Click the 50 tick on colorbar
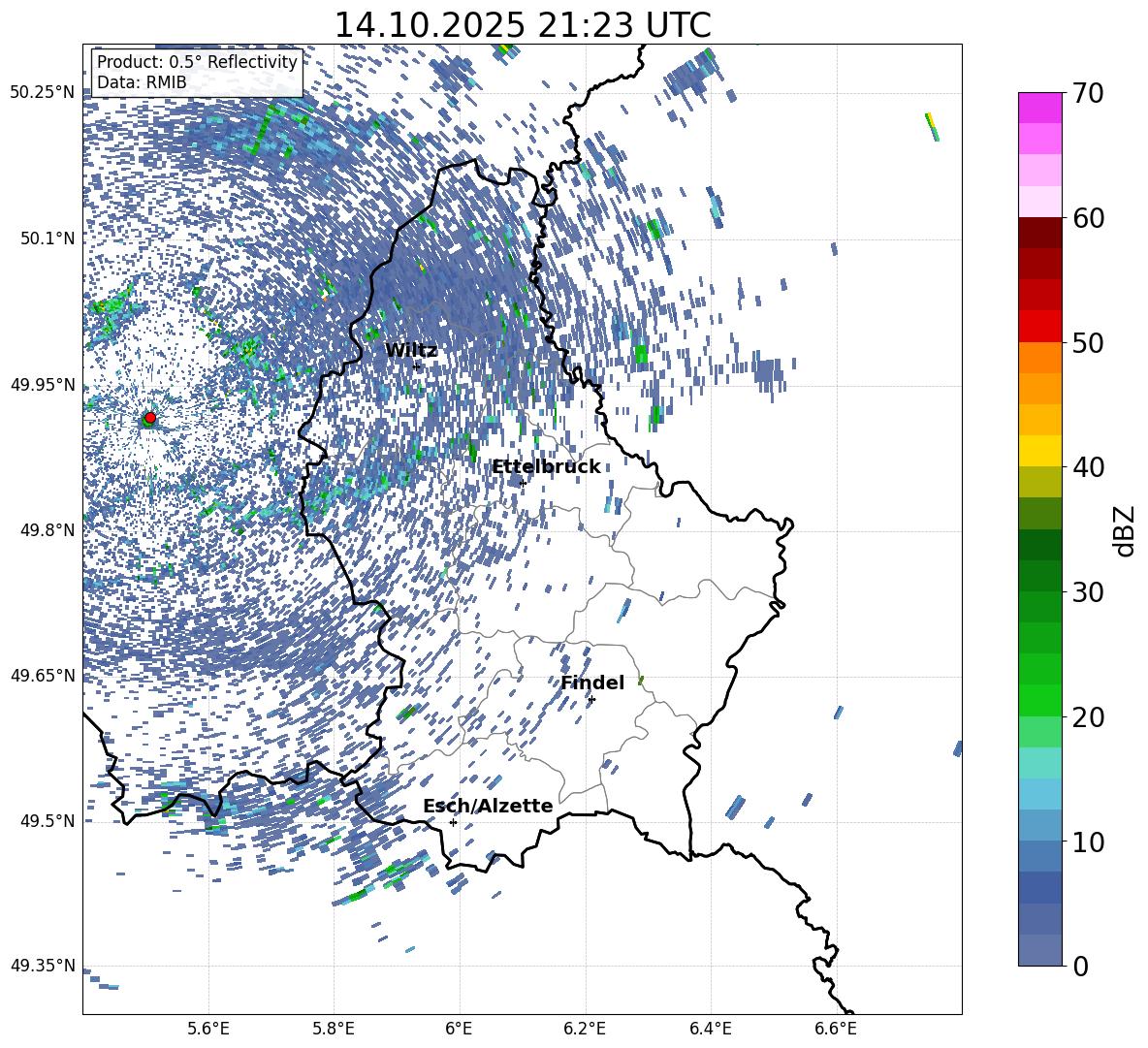Image resolution: width=1148 pixels, height=1048 pixels. 1088,342
